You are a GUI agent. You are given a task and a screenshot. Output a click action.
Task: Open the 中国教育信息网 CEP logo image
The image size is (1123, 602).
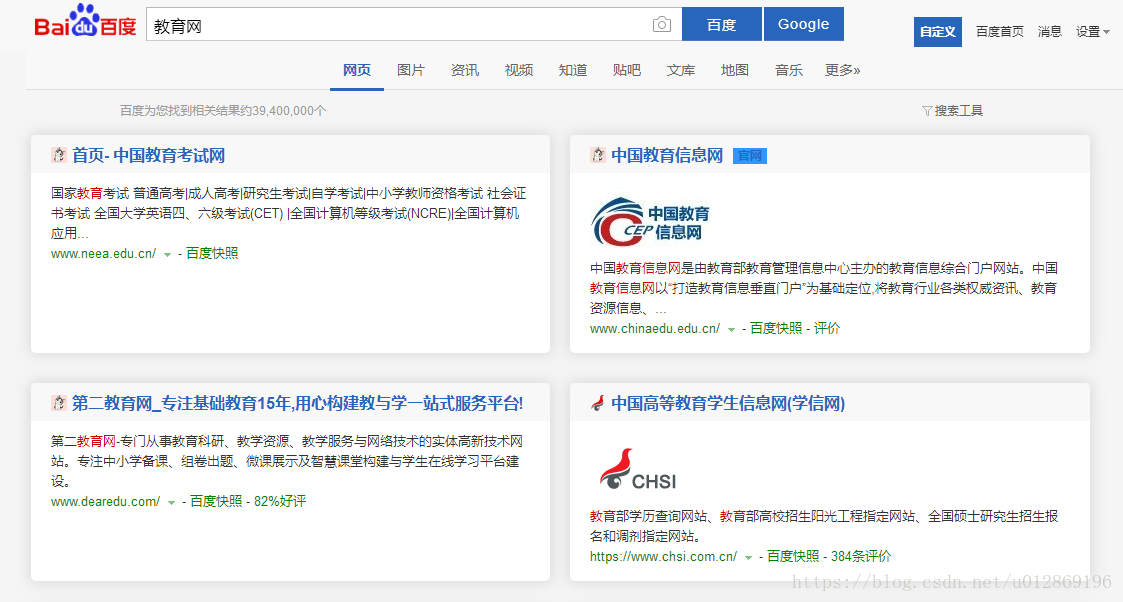click(650, 222)
